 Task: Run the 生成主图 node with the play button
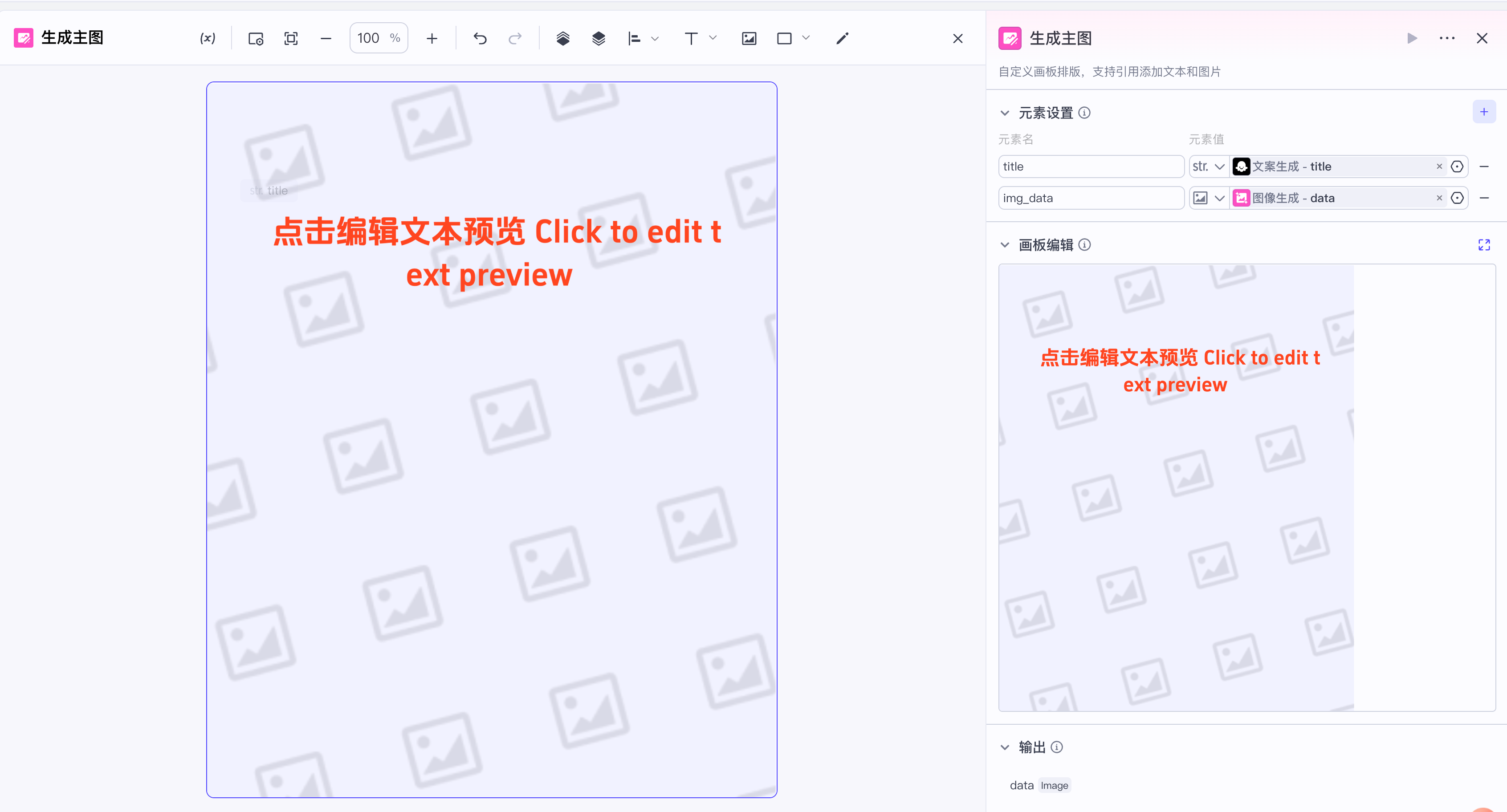point(1412,39)
